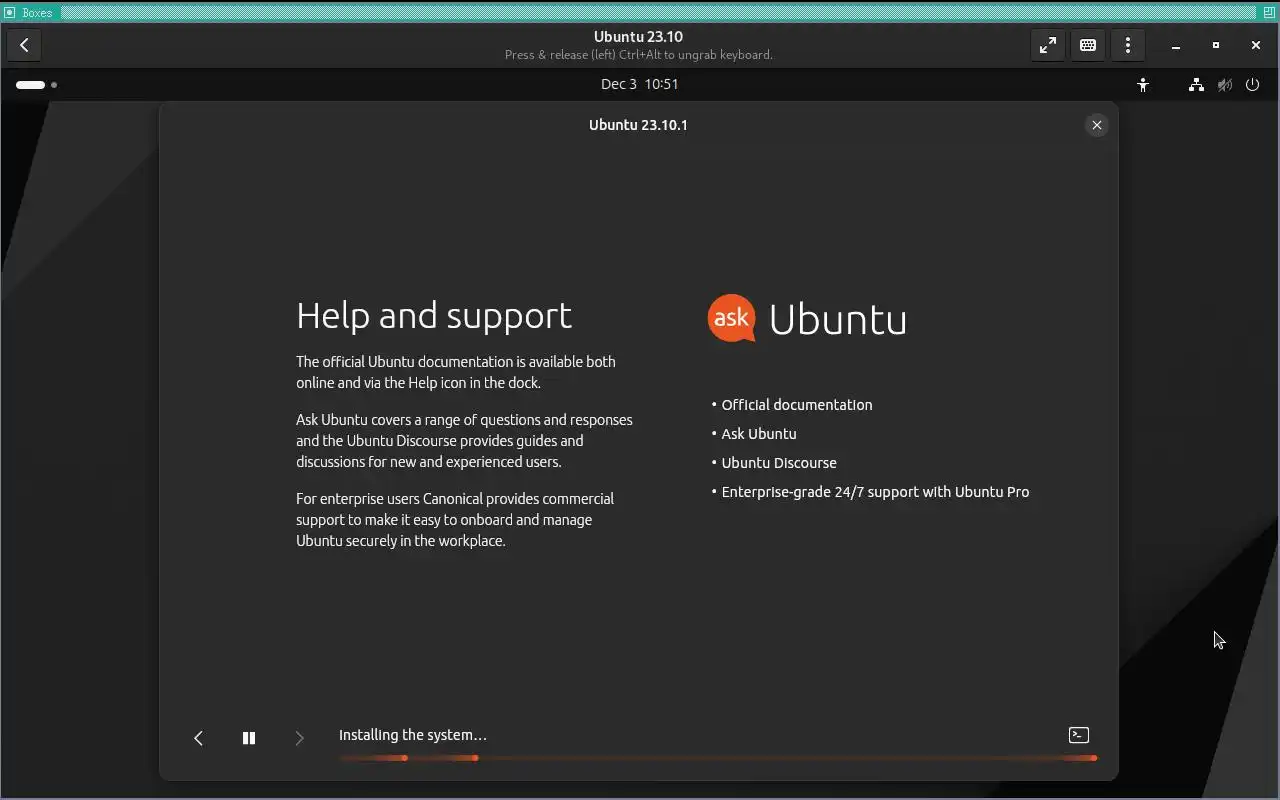Click the Ask Ubuntu list item
This screenshot has width=1280, height=800.
[x=759, y=434]
